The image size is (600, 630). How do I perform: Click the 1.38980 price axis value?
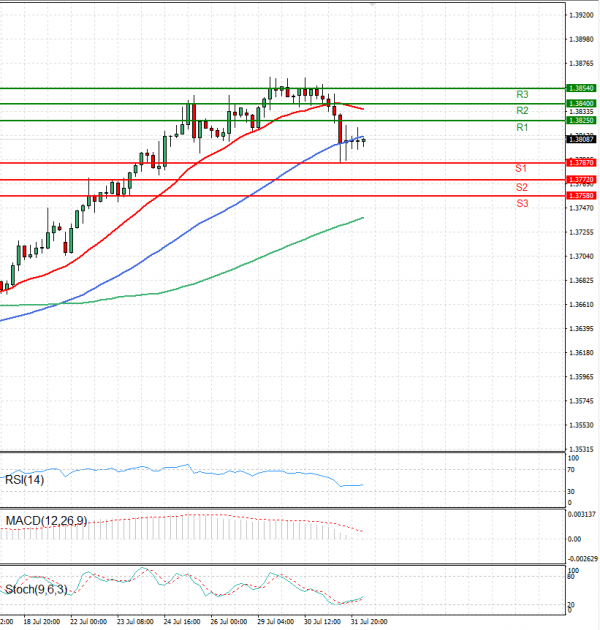point(582,39)
